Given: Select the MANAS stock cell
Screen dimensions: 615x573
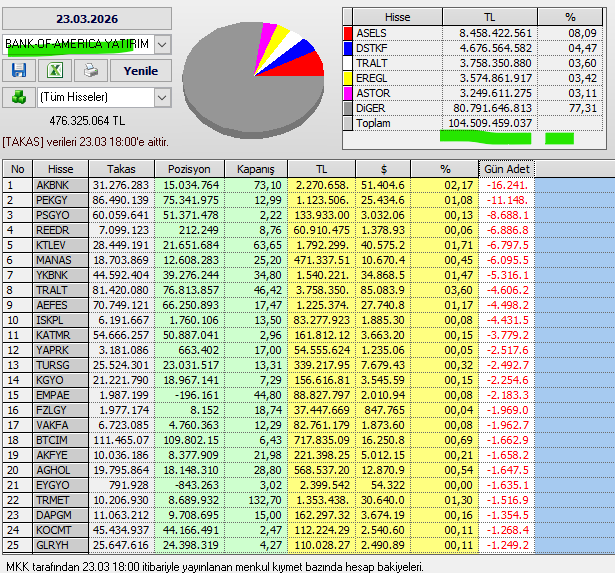Looking at the screenshot, I should (61, 260).
